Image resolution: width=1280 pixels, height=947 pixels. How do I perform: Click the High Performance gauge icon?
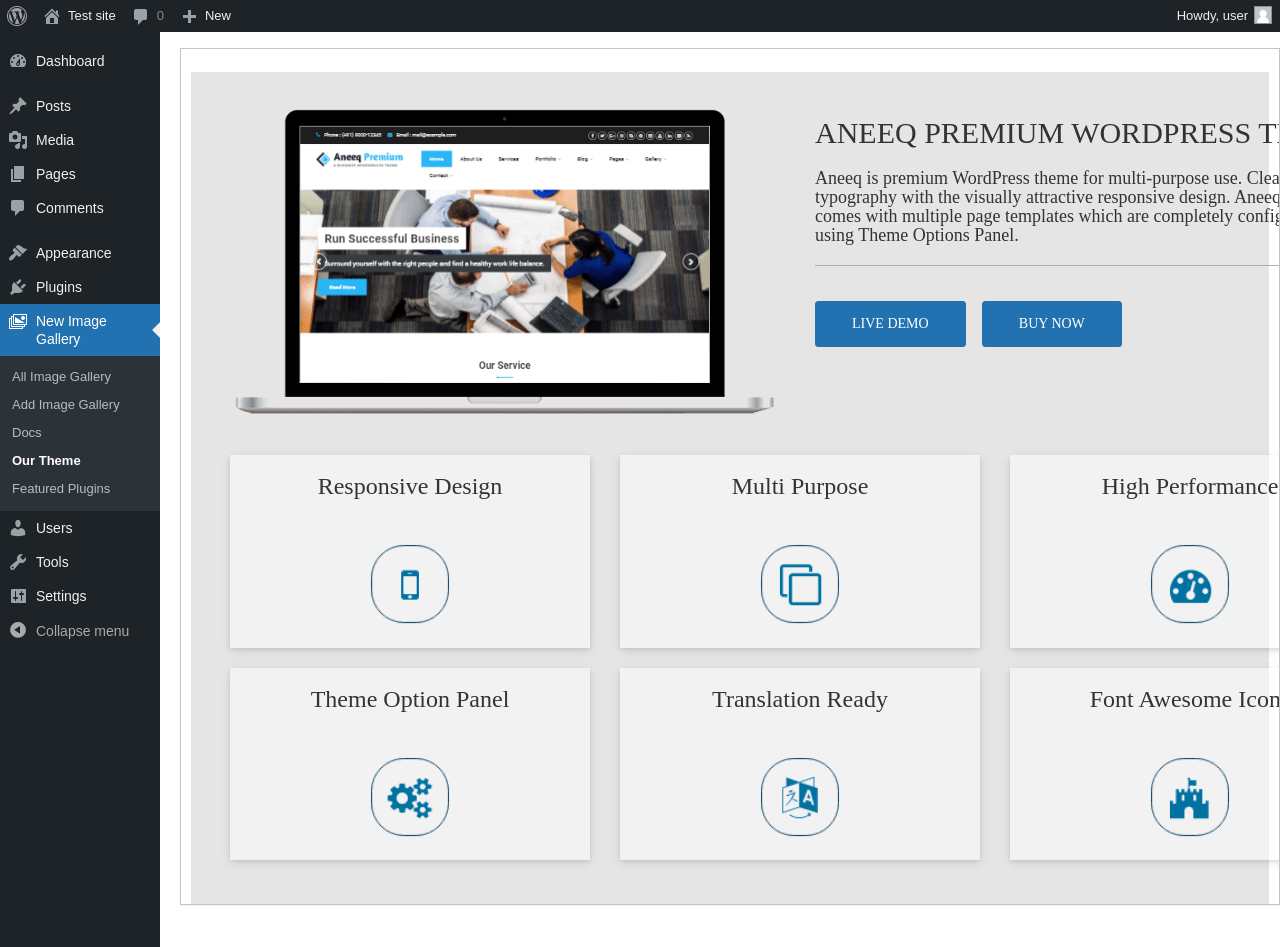[1190, 584]
